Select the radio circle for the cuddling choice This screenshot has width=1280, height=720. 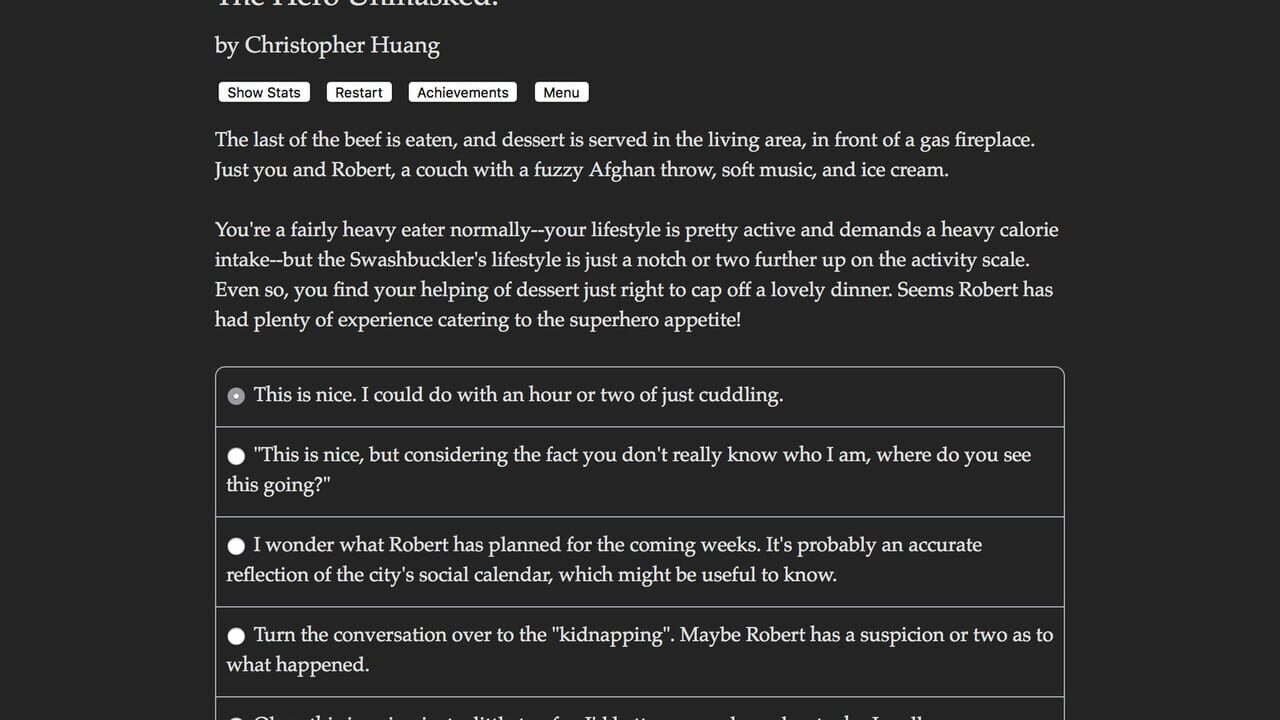click(x=236, y=396)
